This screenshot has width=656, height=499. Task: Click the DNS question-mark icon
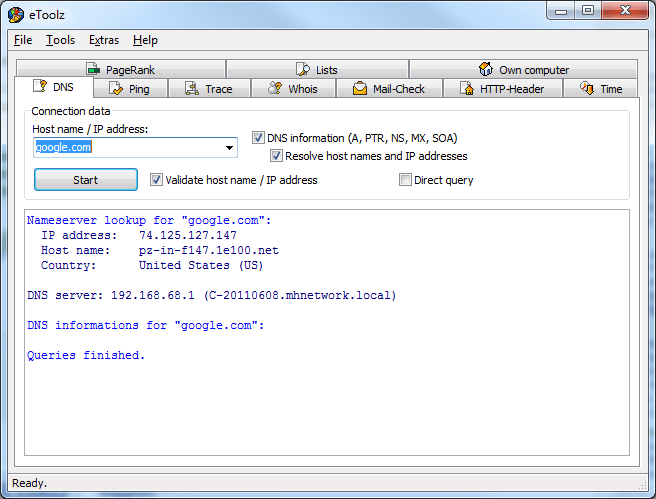coord(40,86)
